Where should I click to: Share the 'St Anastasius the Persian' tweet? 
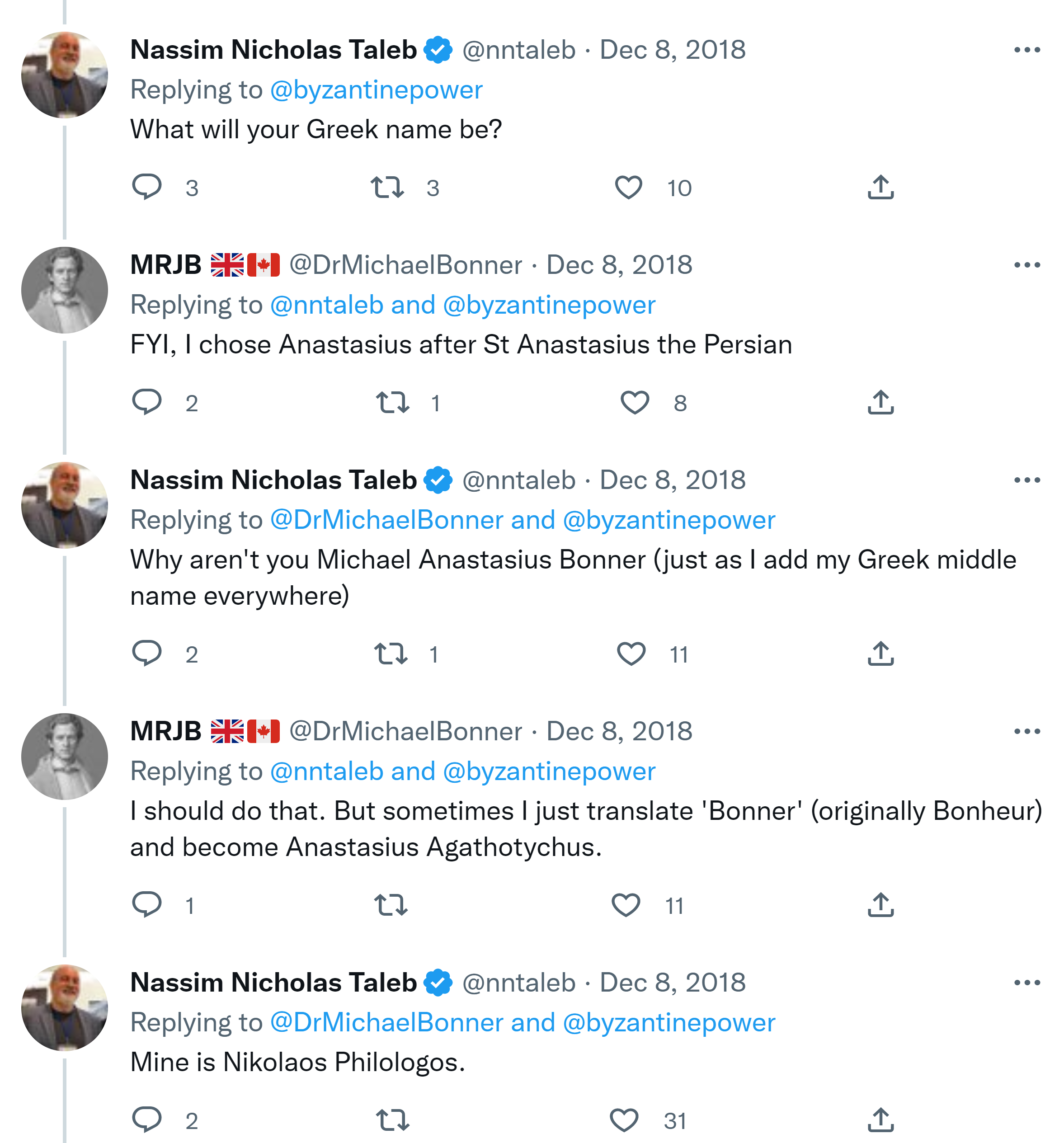click(880, 402)
